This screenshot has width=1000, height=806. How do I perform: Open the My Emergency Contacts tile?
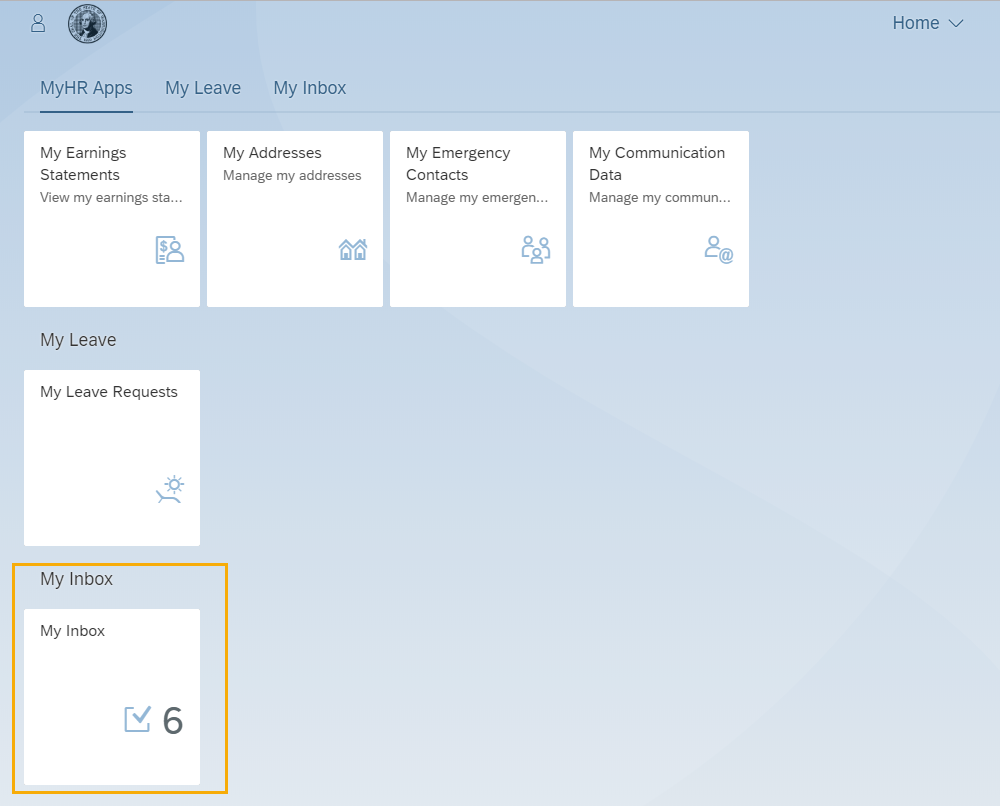pos(477,218)
